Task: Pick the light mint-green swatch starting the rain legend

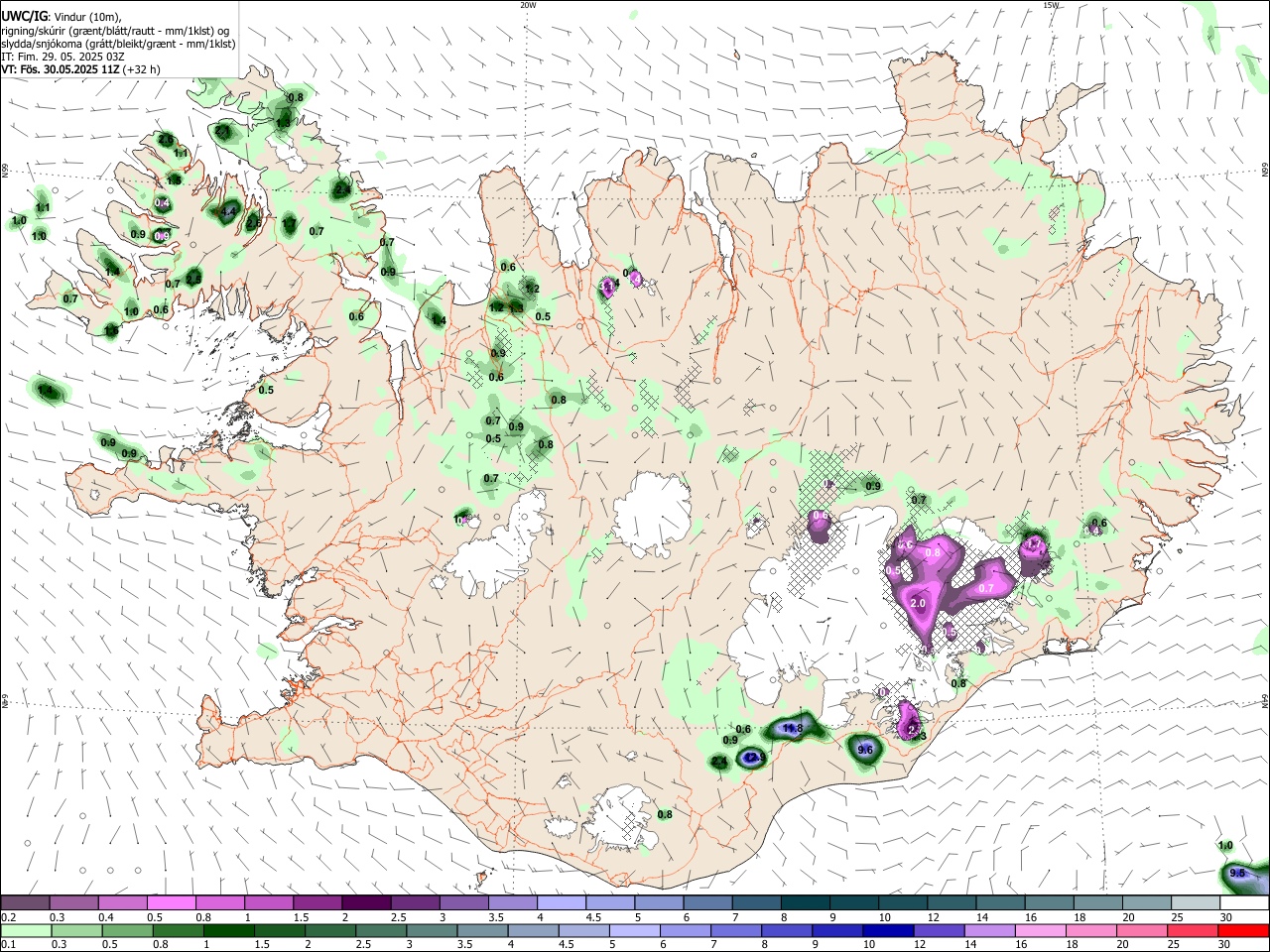Action: point(25,931)
